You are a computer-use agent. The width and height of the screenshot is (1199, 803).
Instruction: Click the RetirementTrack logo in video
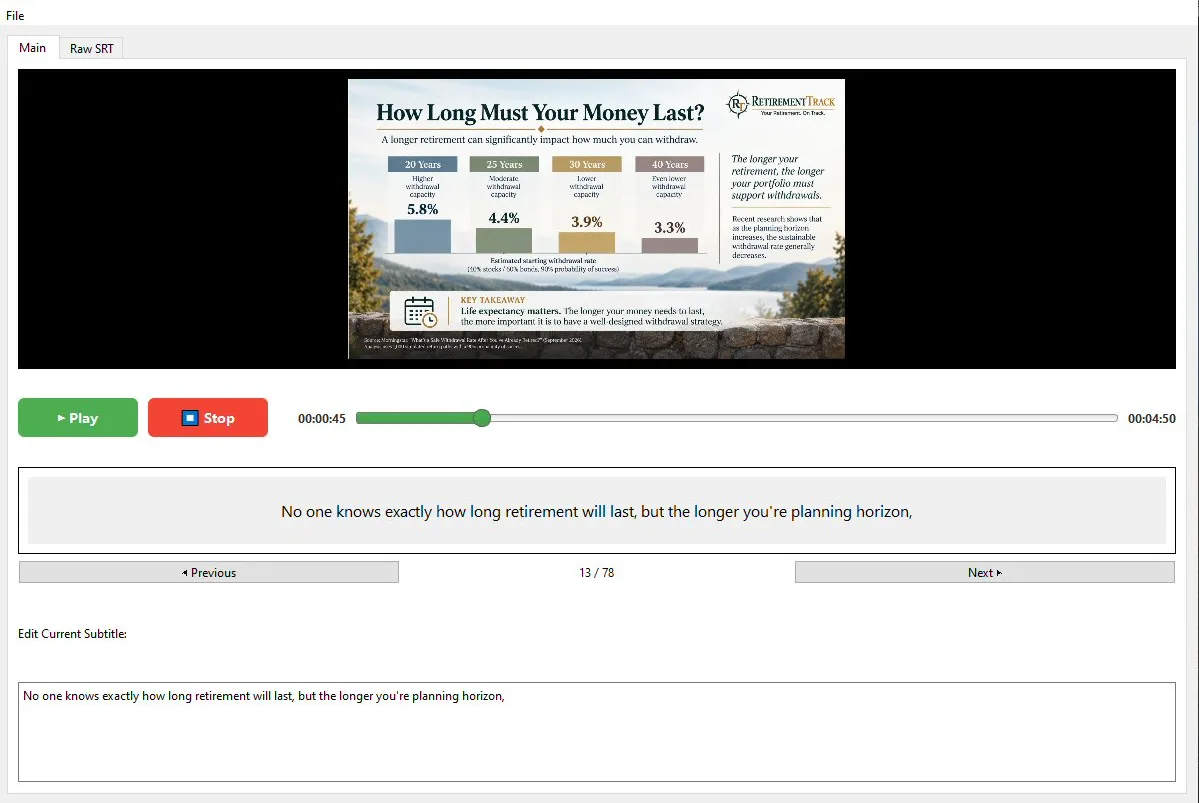[780, 104]
